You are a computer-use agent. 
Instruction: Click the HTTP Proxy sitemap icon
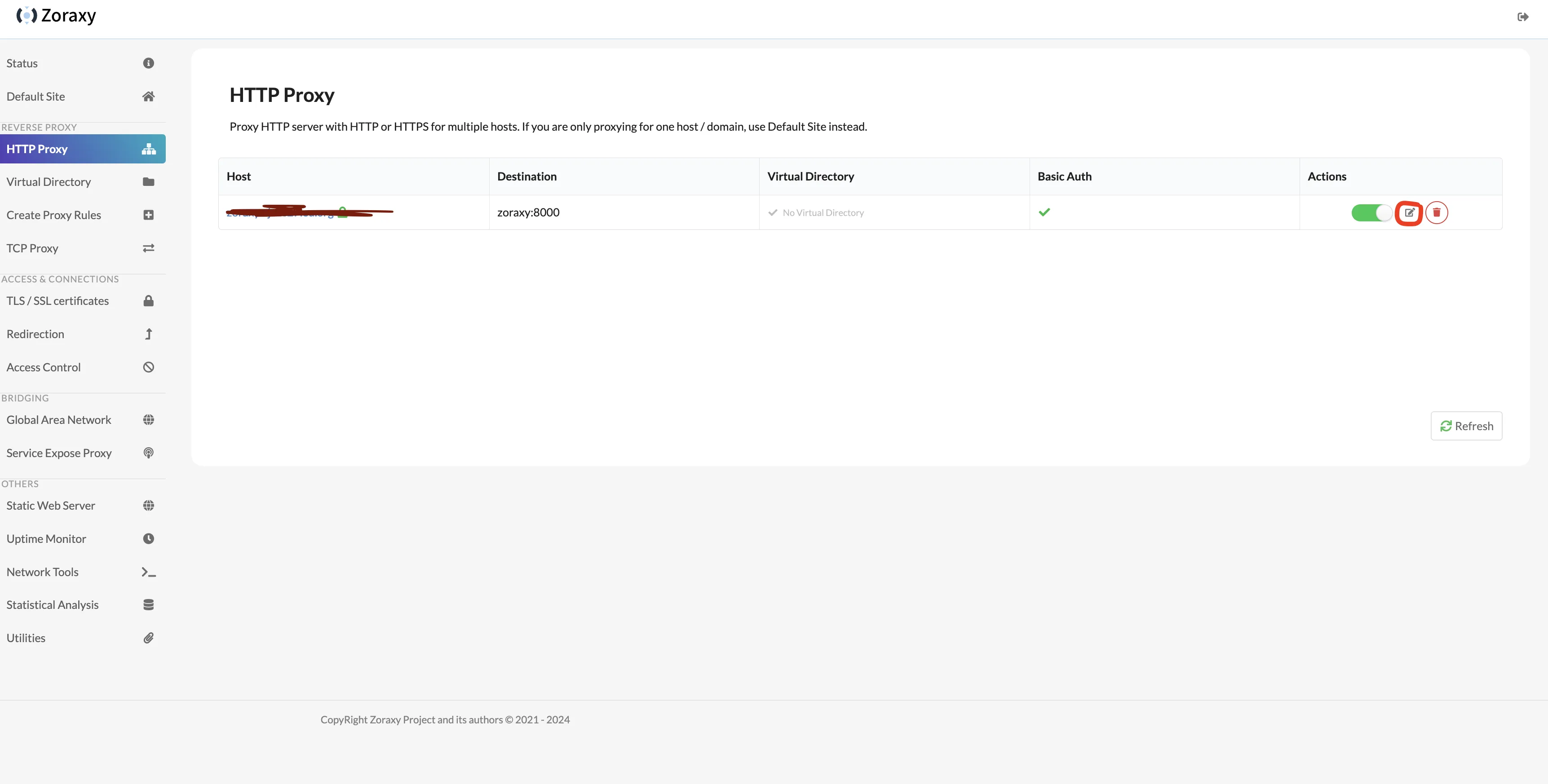point(148,149)
